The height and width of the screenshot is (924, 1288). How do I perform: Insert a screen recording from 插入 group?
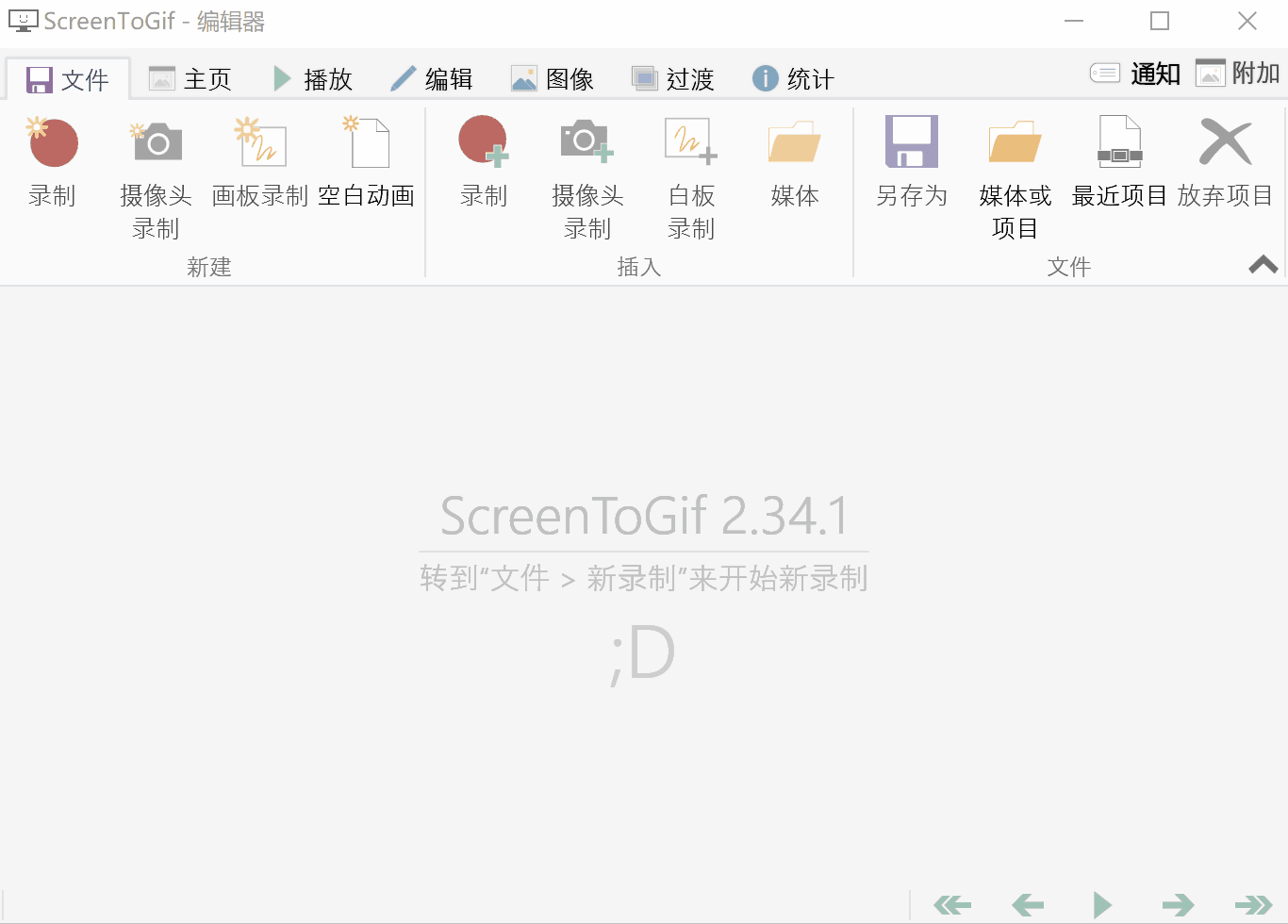coord(484,160)
